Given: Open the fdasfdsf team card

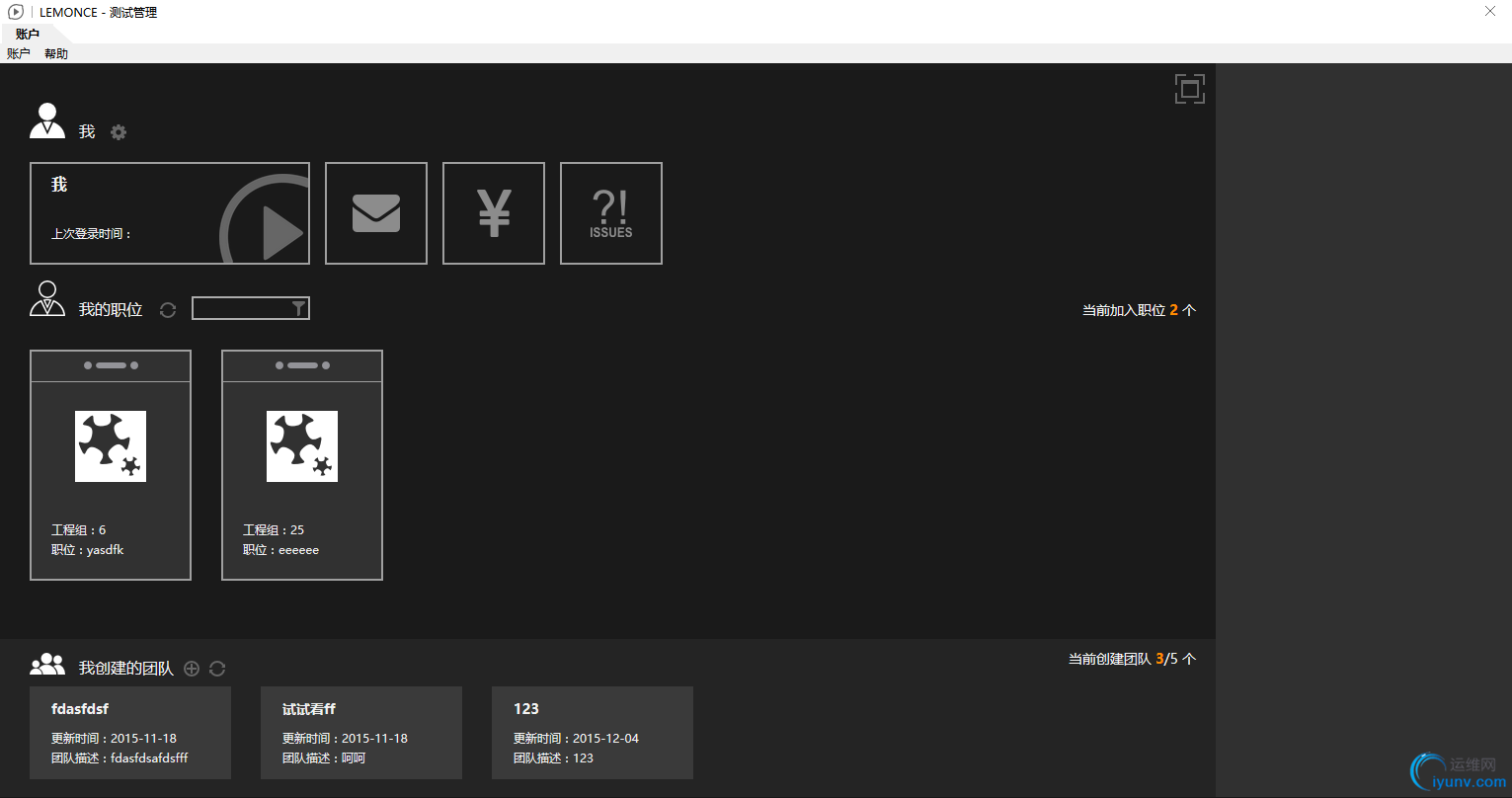Looking at the screenshot, I should coord(130,733).
